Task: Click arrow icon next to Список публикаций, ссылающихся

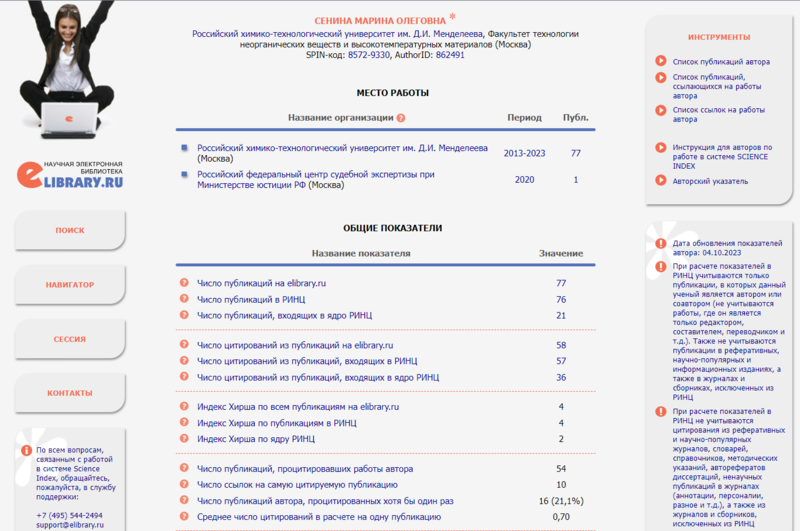Action: tap(661, 78)
